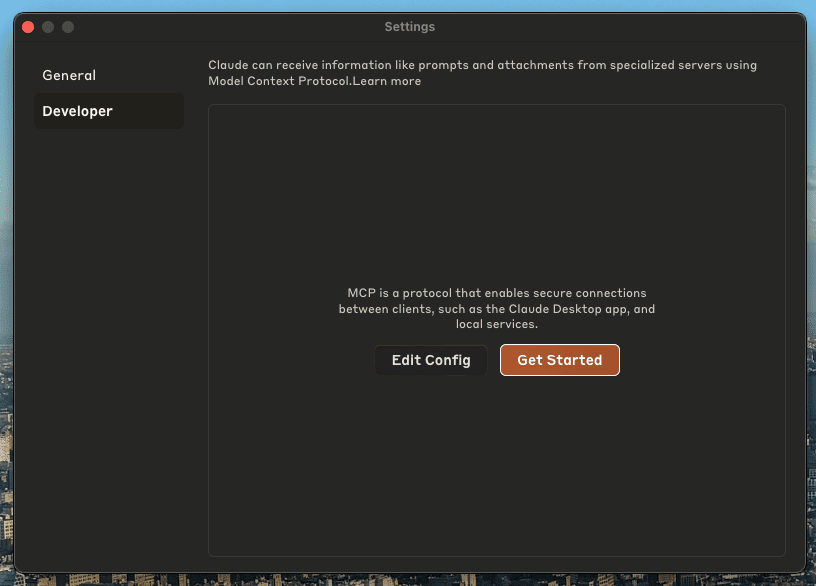The image size is (816, 586).
Task: View Model Context Protocol documentation via Learn more
Action: (x=387, y=81)
